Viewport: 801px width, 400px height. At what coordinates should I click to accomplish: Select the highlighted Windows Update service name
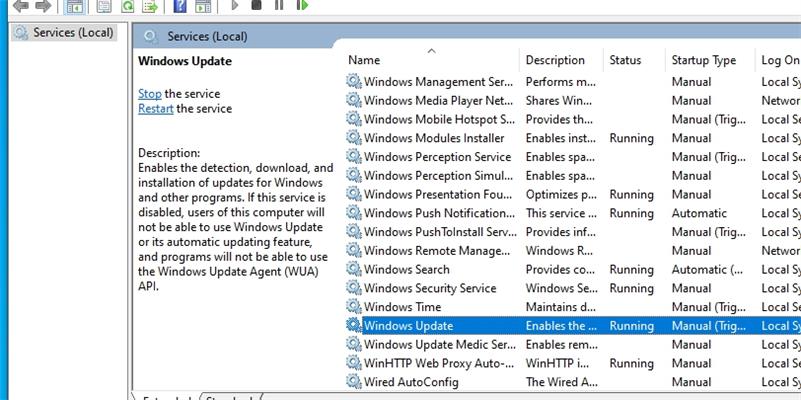(409, 326)
